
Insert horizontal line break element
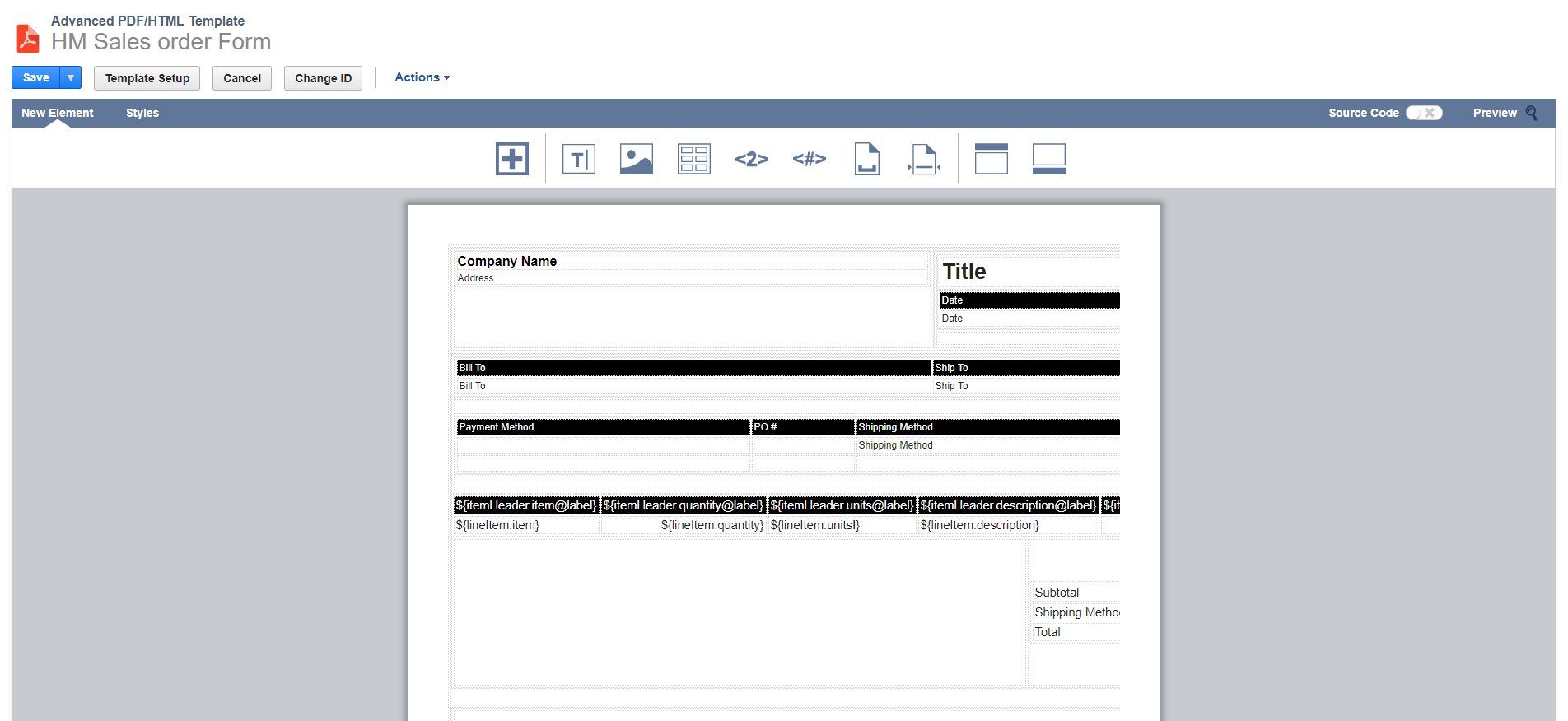924,159
